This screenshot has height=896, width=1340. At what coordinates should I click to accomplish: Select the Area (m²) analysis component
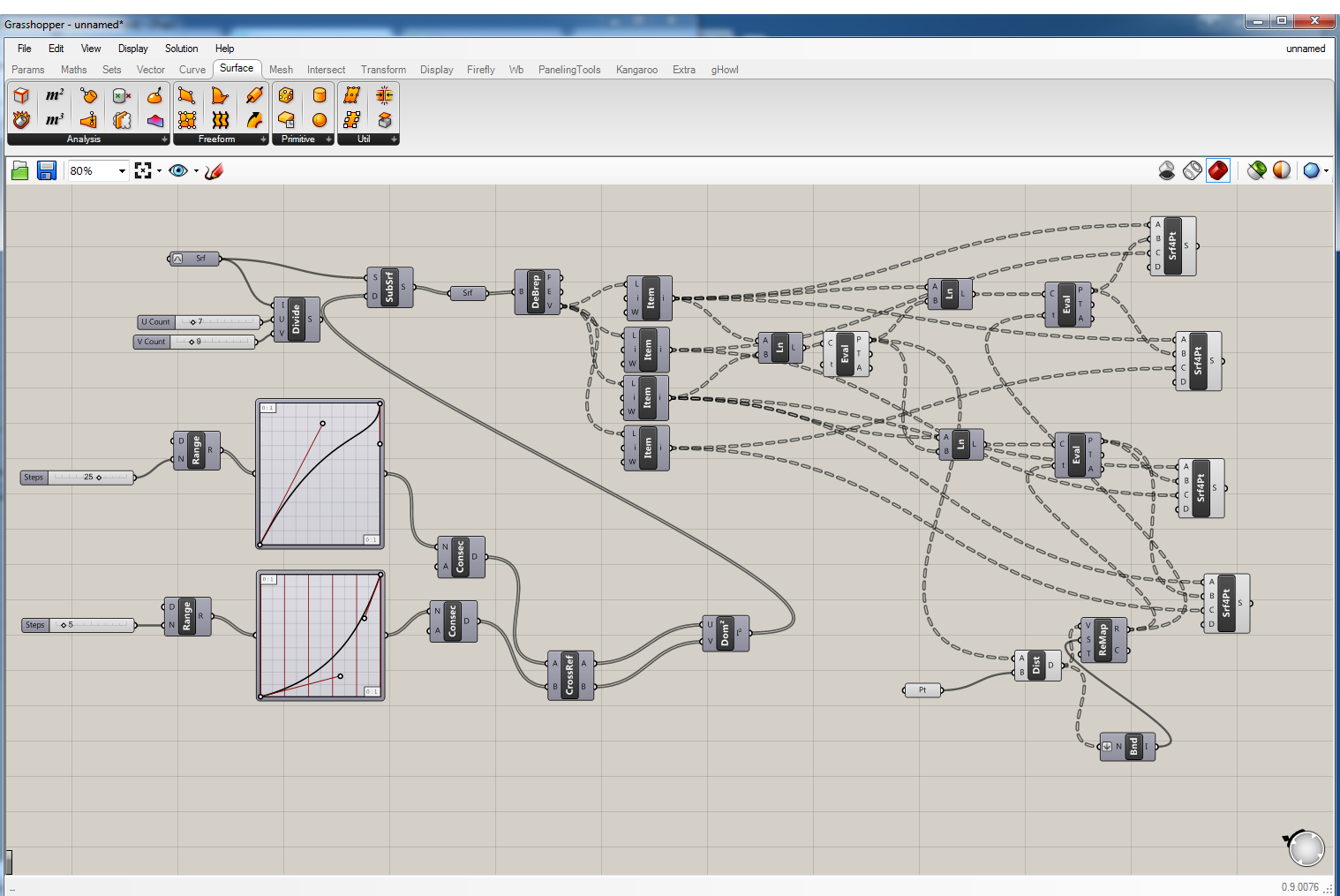point(55,95)
